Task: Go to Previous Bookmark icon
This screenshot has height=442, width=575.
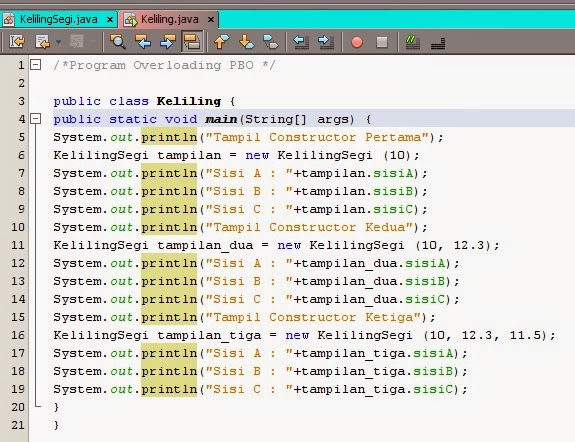Action: [x=221, y=42]
